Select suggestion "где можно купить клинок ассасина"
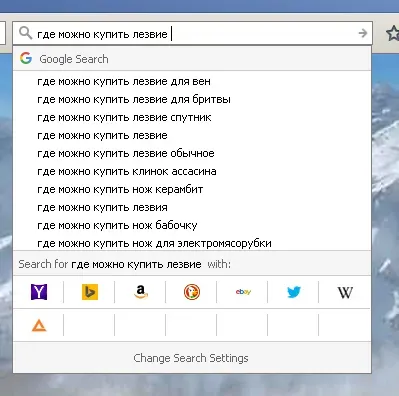The height and width of the screenshot is (396, 399). [x=192, y=171]
